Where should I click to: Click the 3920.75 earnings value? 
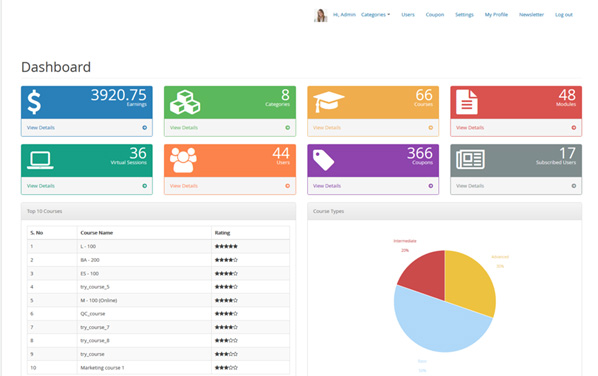[119, 95]
